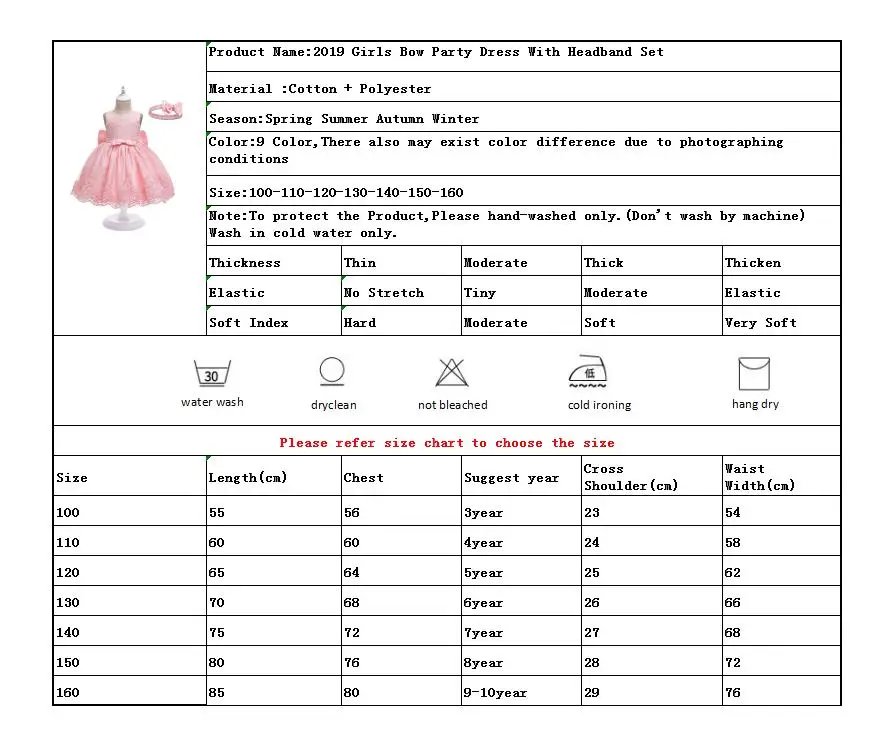Select the "Size:100-110-120-130-140-150-160" row

pyautogui.click(x=523, y=191)
